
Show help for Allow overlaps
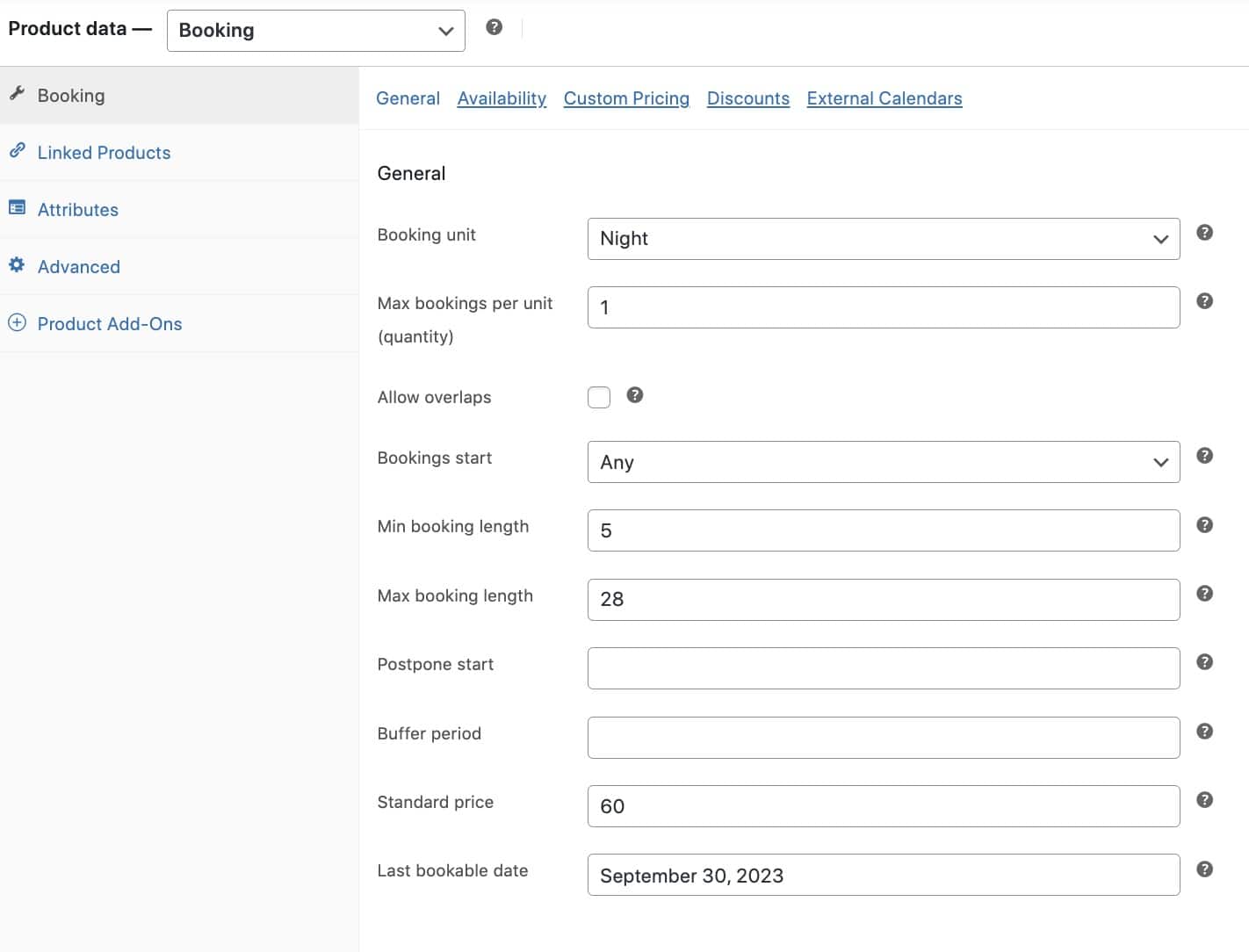tap(635, 395)
